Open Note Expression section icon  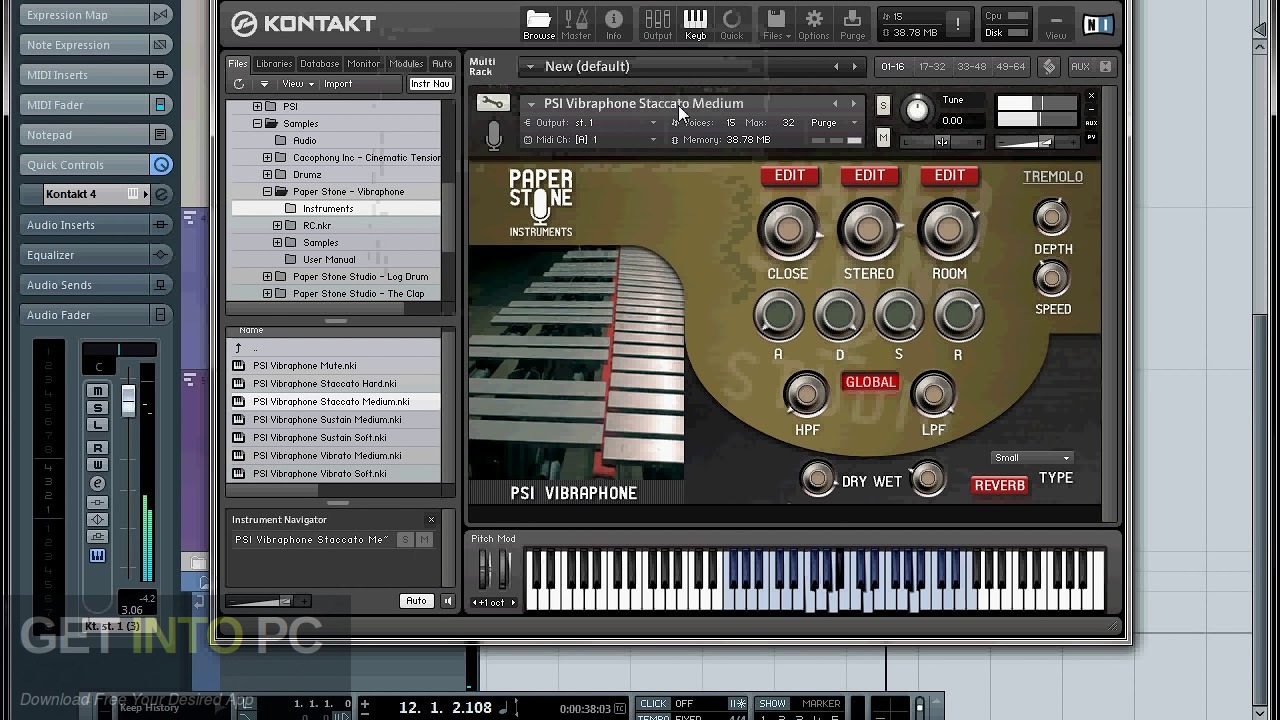(x=160, y=45)
